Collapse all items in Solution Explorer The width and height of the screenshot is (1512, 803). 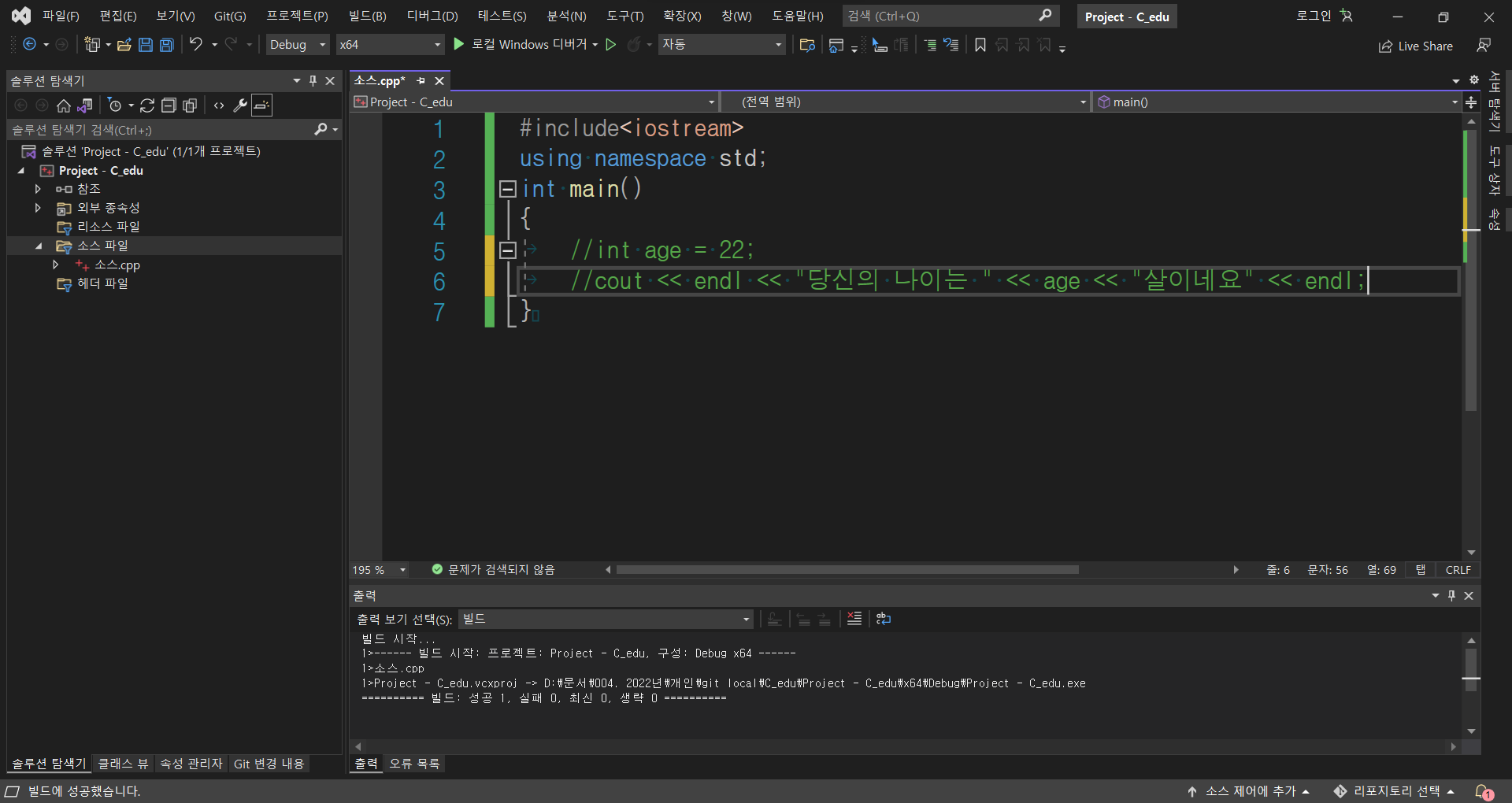pos(169,105)
